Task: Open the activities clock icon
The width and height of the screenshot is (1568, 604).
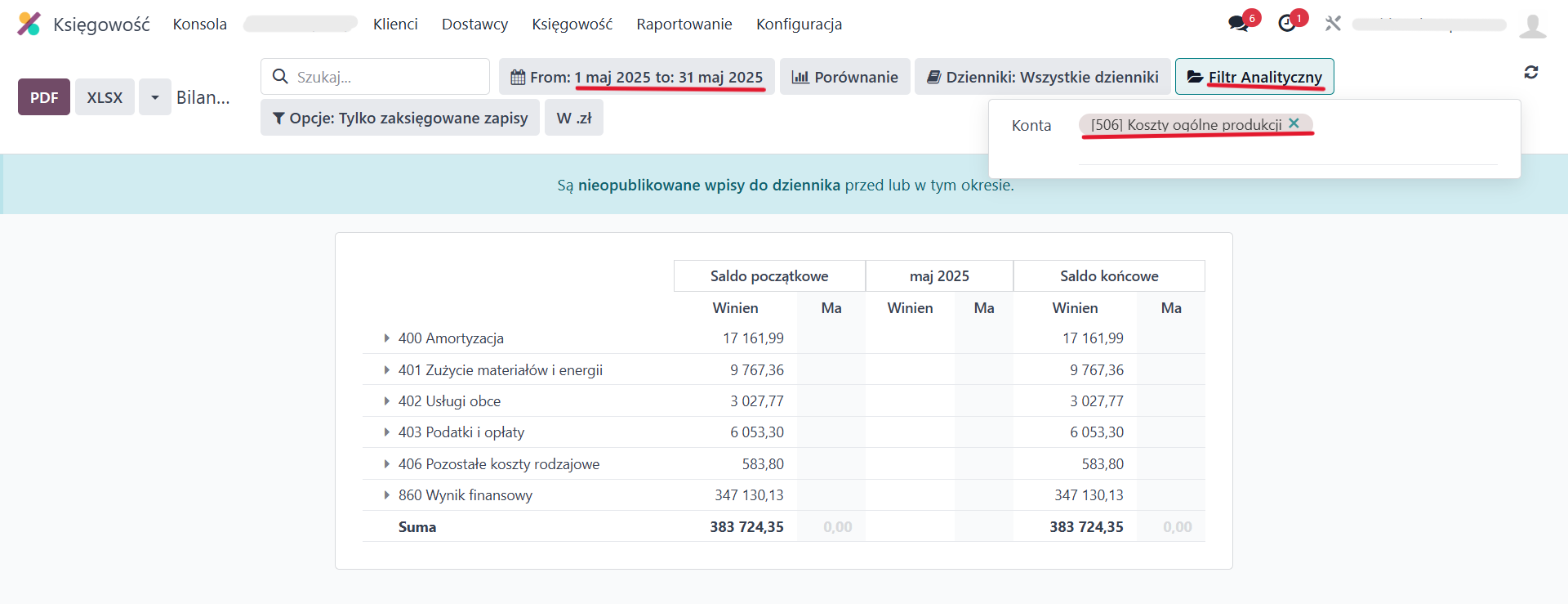Action: tap(1287, 24)
